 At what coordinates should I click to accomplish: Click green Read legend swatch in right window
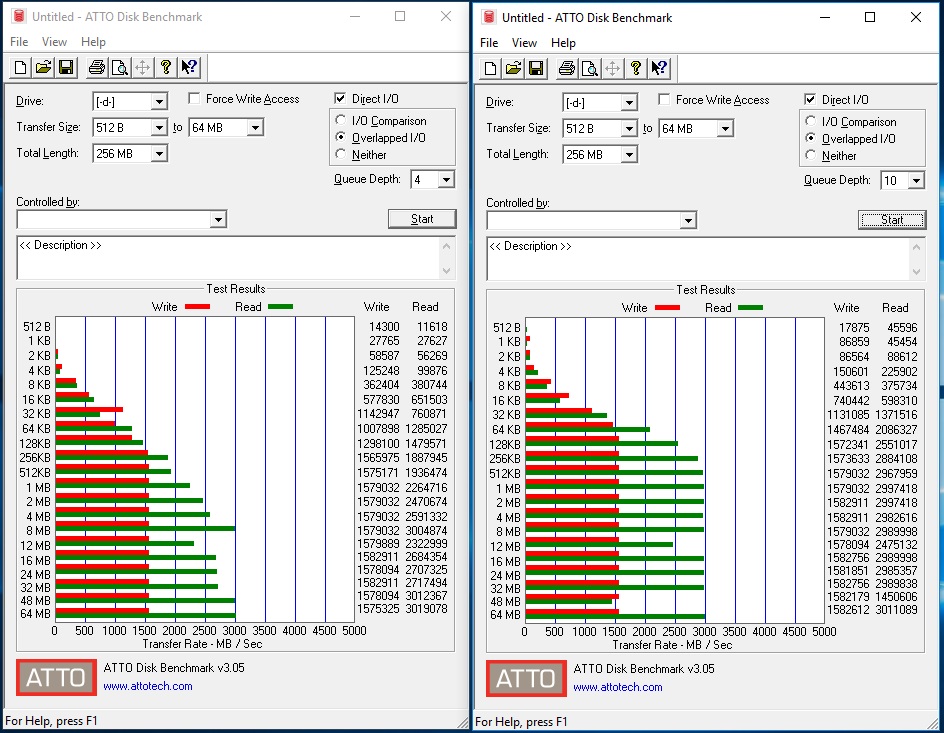(751, 308)
